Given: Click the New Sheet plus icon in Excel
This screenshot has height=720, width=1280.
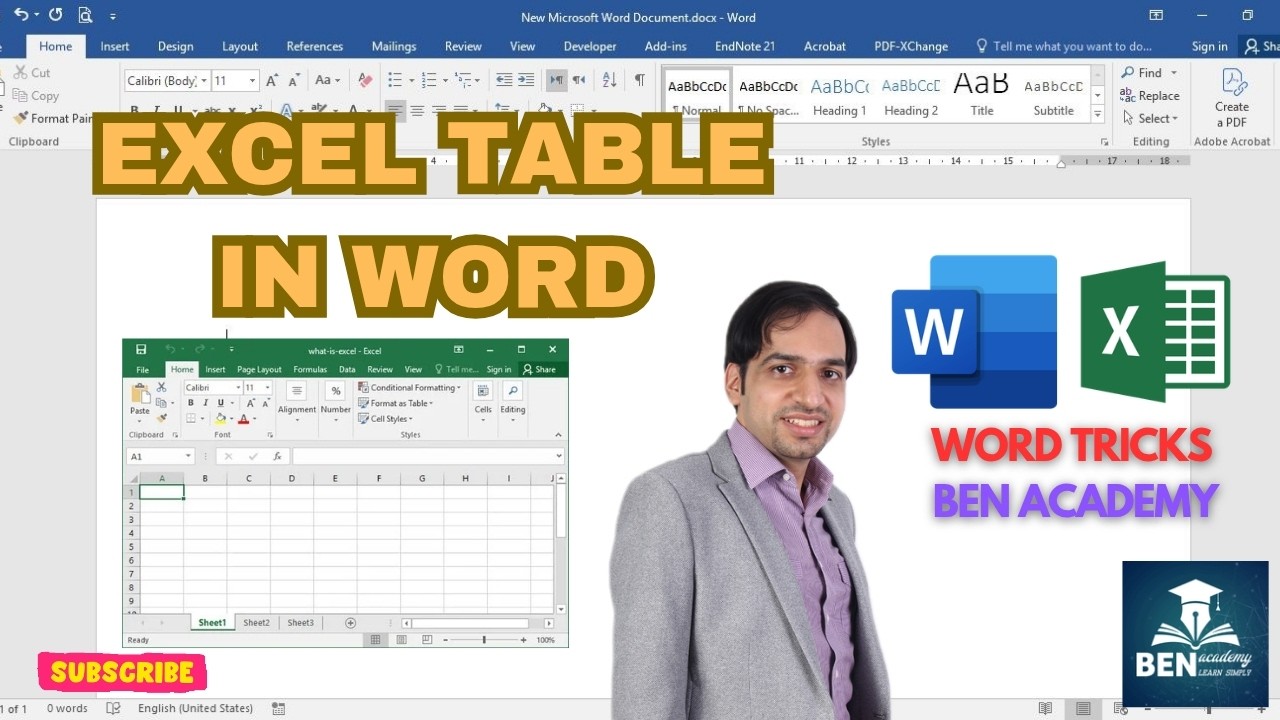Looking at the screenshot, I should 350,622.
